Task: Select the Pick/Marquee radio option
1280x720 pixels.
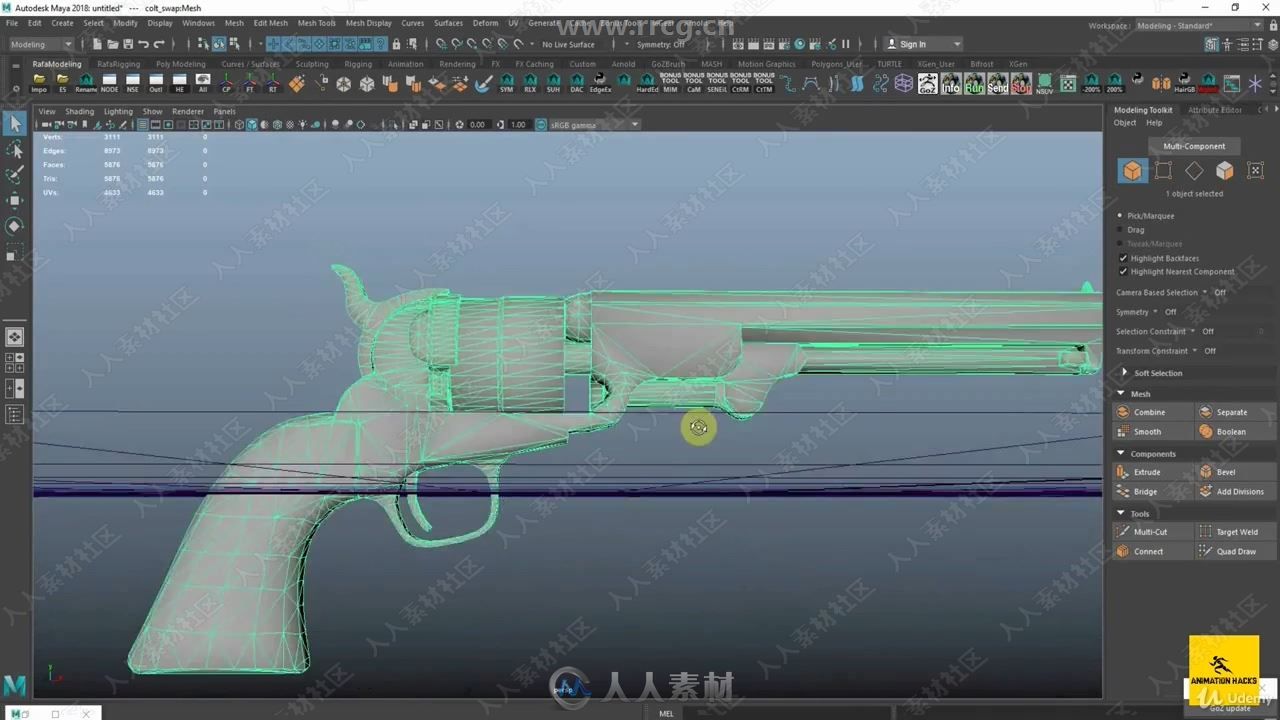Action: 1120,216
